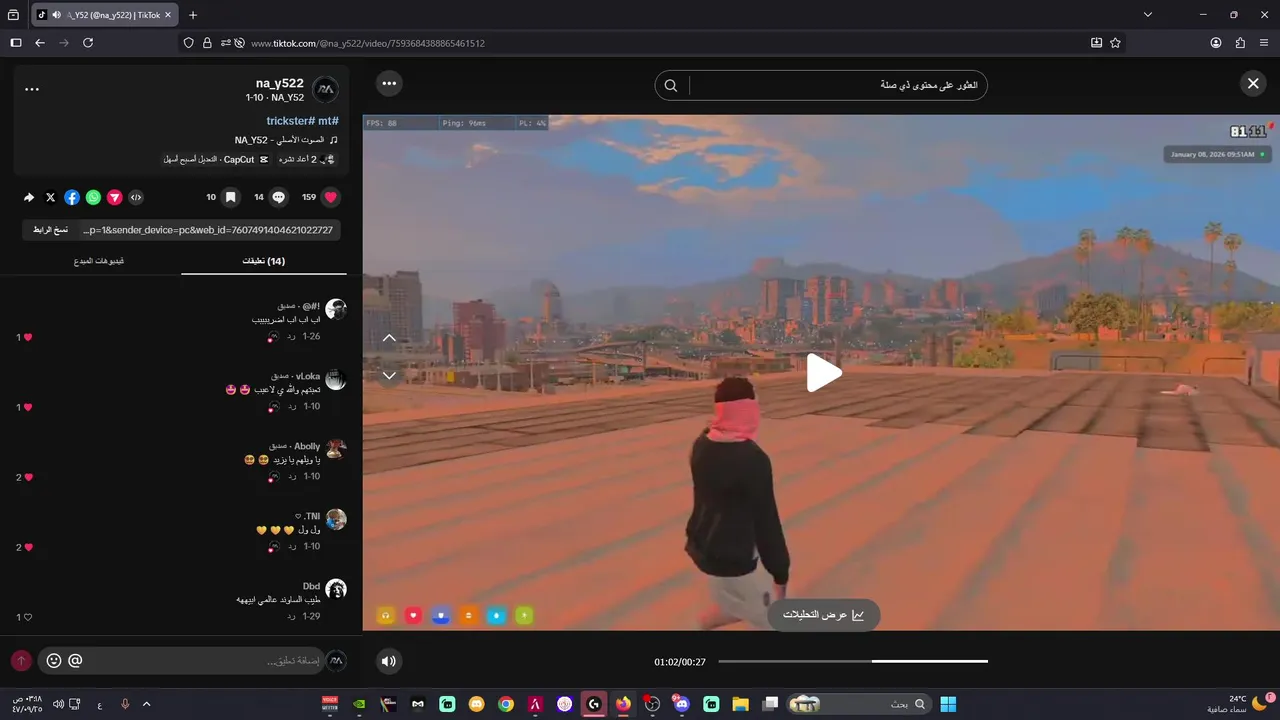1280x720 pixels.
Task: Open the emoji picker in comment box
Action: [x=54, y=661]
